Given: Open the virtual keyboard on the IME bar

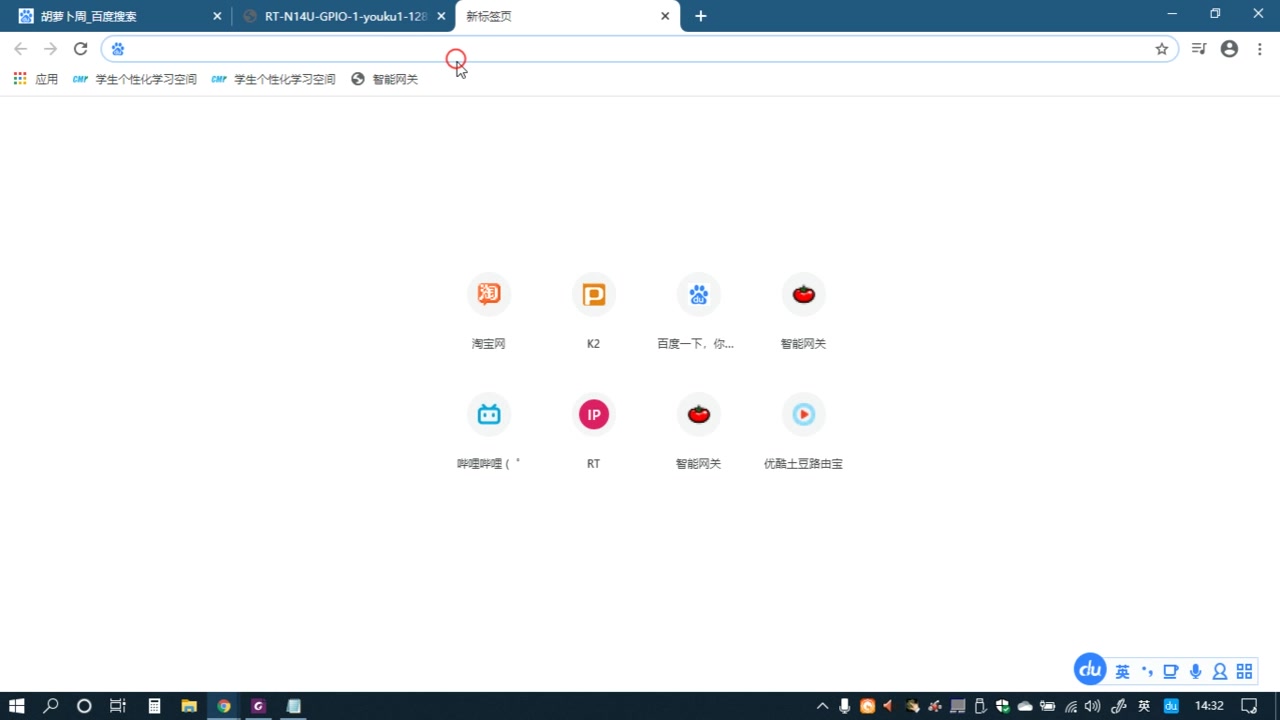Looking at the screenshot, I should [1169, 671].
